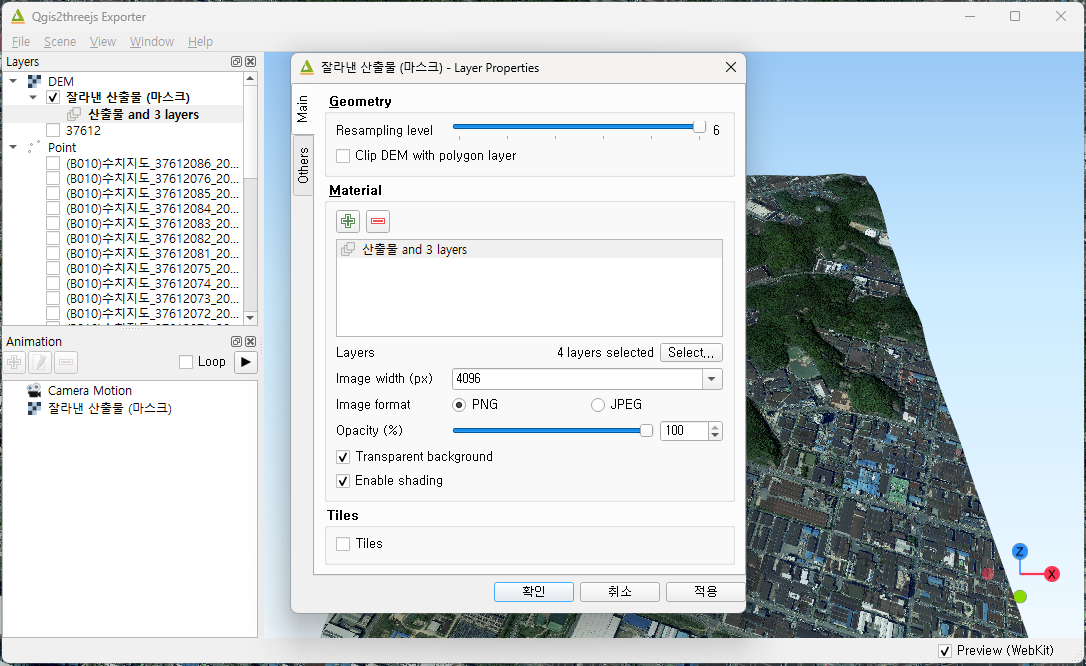Click the Point layer group icon
Screen dimensions: 1086x666
(x=34, y=147)
